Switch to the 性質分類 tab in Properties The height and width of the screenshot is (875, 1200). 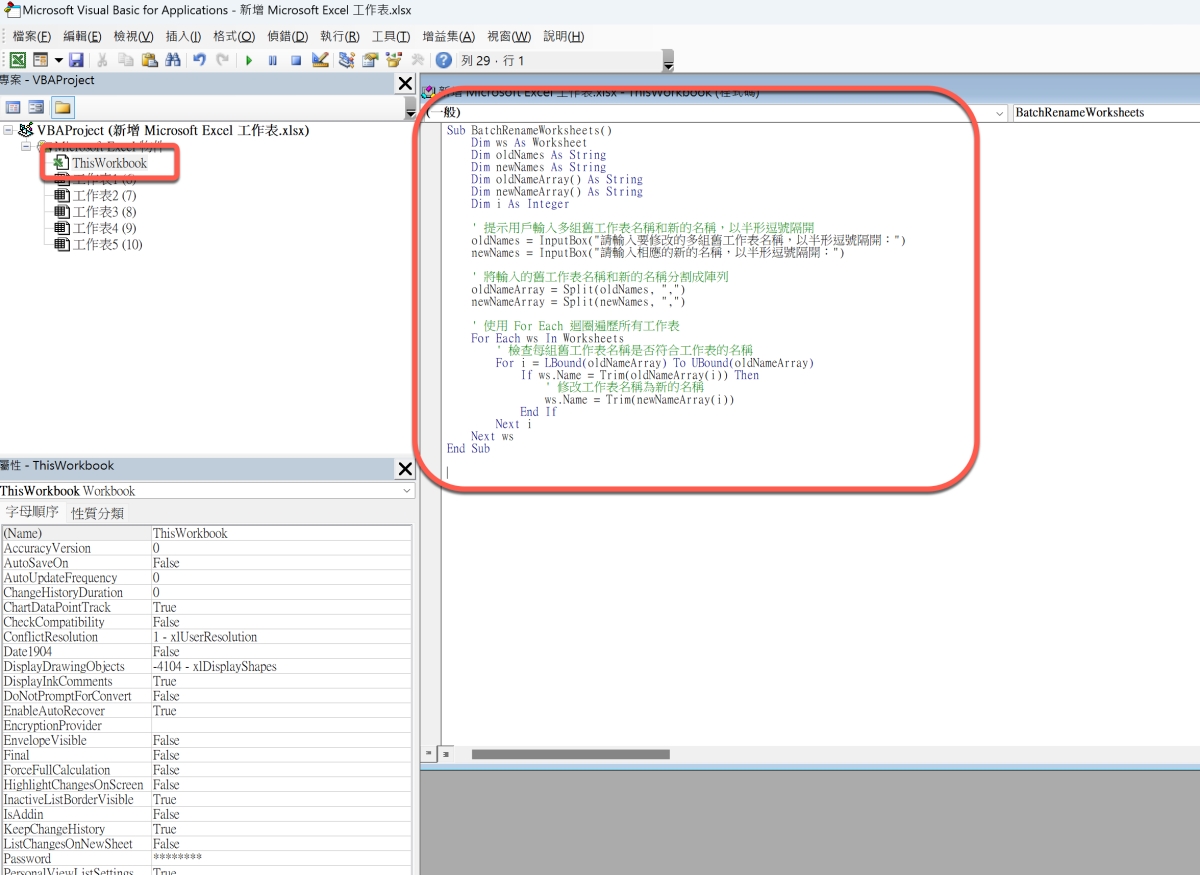coord(97,513)
